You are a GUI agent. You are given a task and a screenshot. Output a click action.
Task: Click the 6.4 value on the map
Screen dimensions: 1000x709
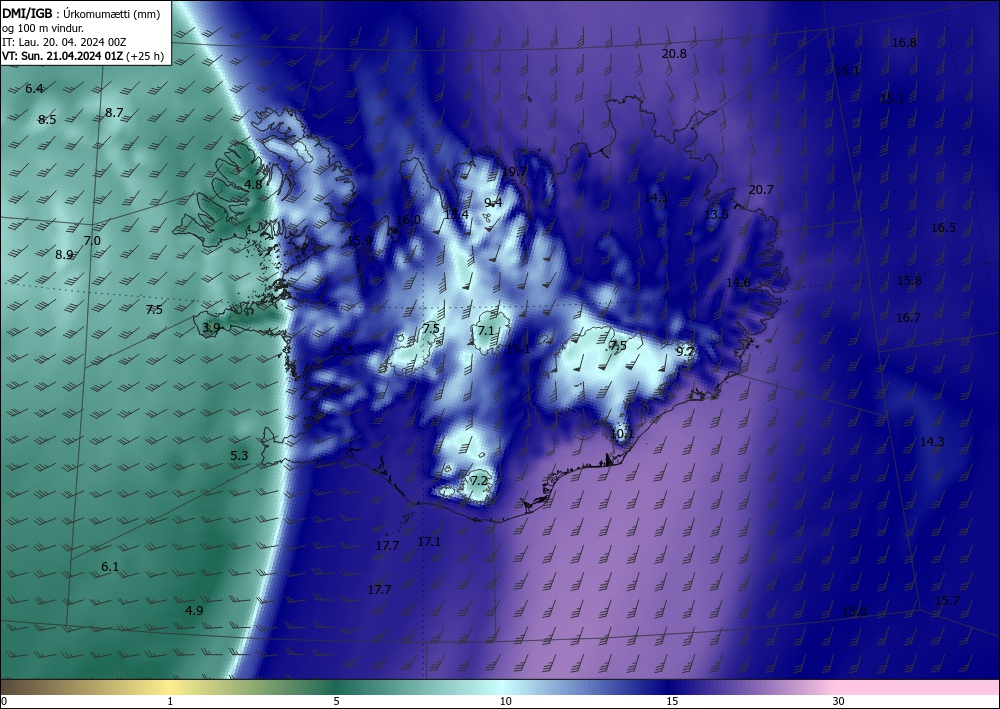click(34, 89)
